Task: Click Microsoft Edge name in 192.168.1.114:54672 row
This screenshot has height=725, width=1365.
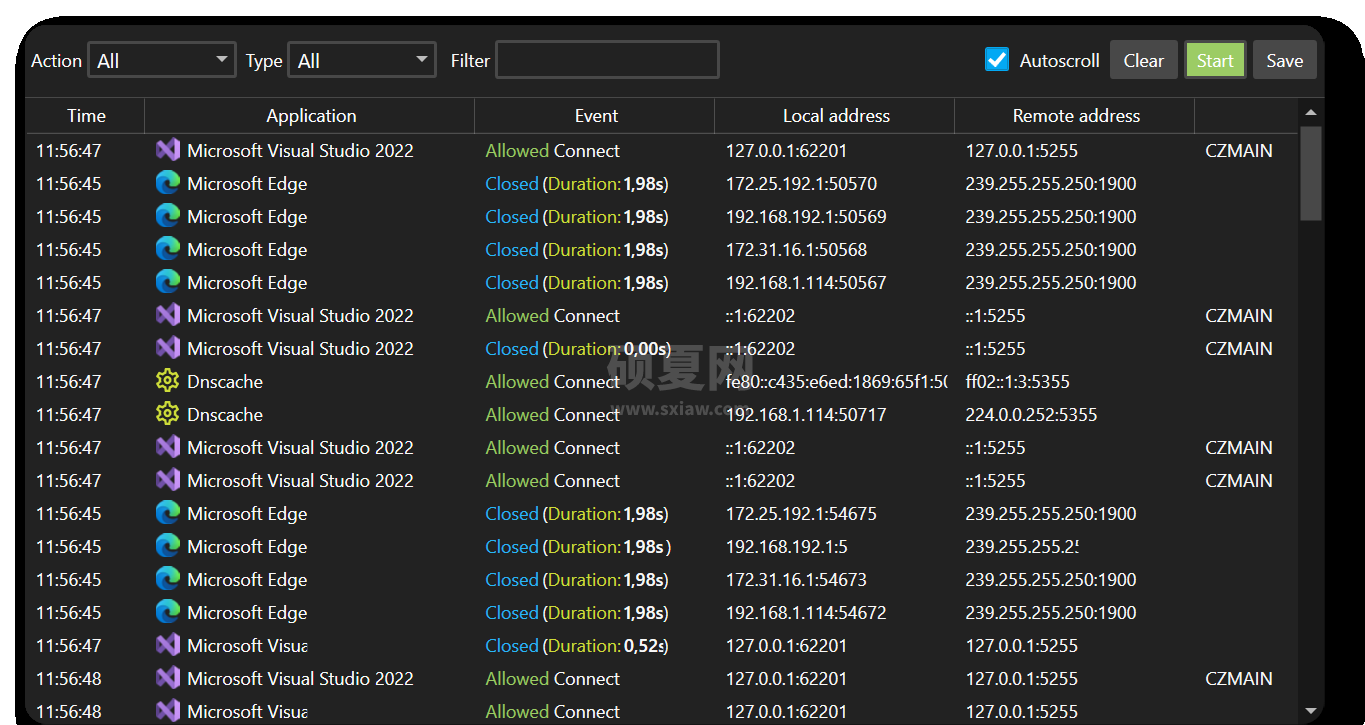Action: pyautogui.click(x=247, y=613)
